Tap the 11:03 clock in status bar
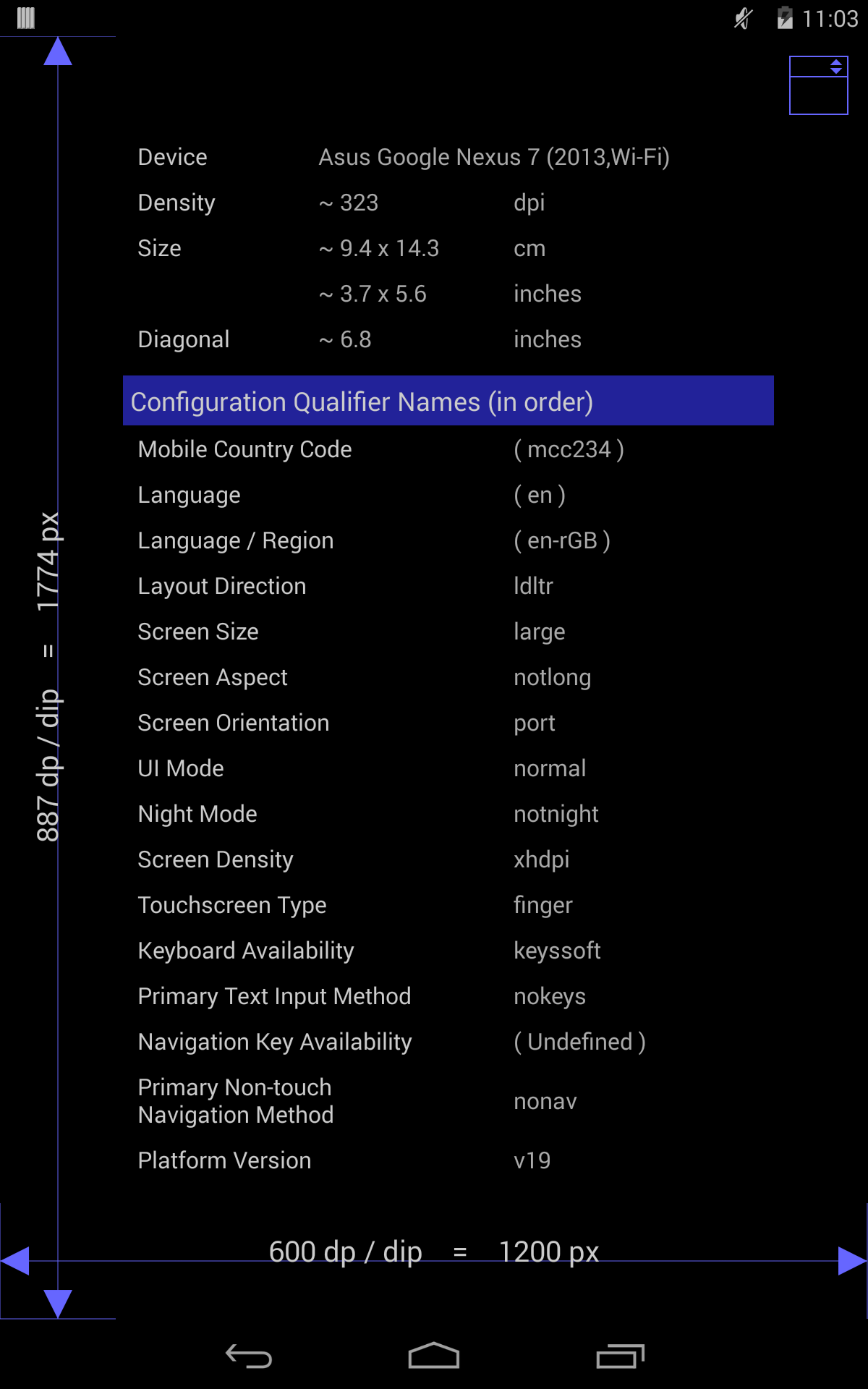This screenshot has height=1389, width=868. 830,18
